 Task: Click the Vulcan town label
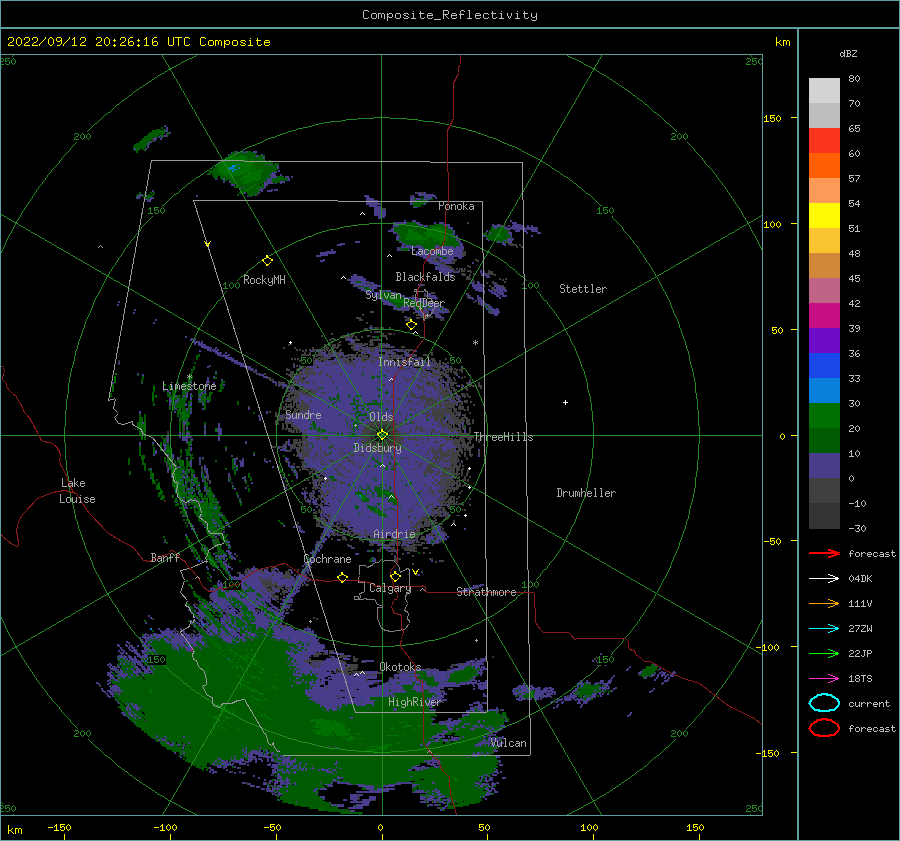coord(509,743)
